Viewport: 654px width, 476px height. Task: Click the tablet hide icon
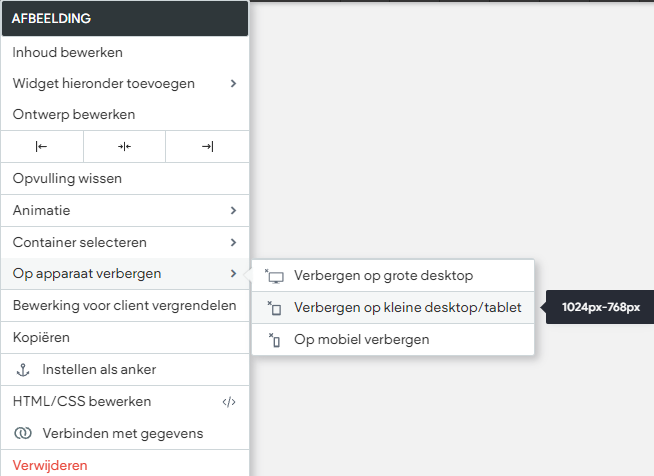point(274,308)
